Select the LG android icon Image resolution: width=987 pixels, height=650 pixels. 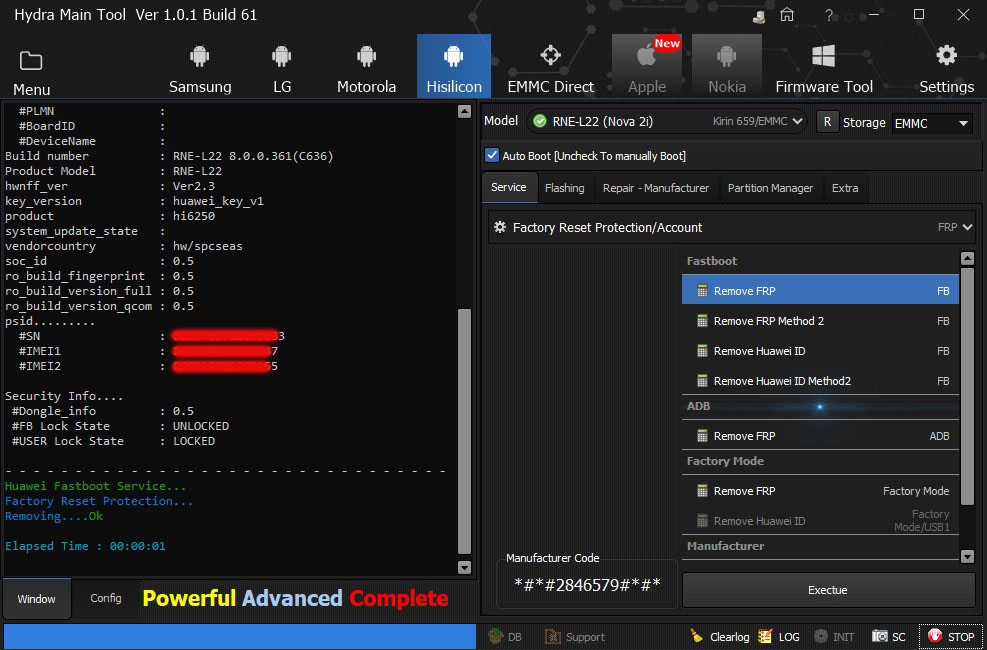tap(282, 58)
